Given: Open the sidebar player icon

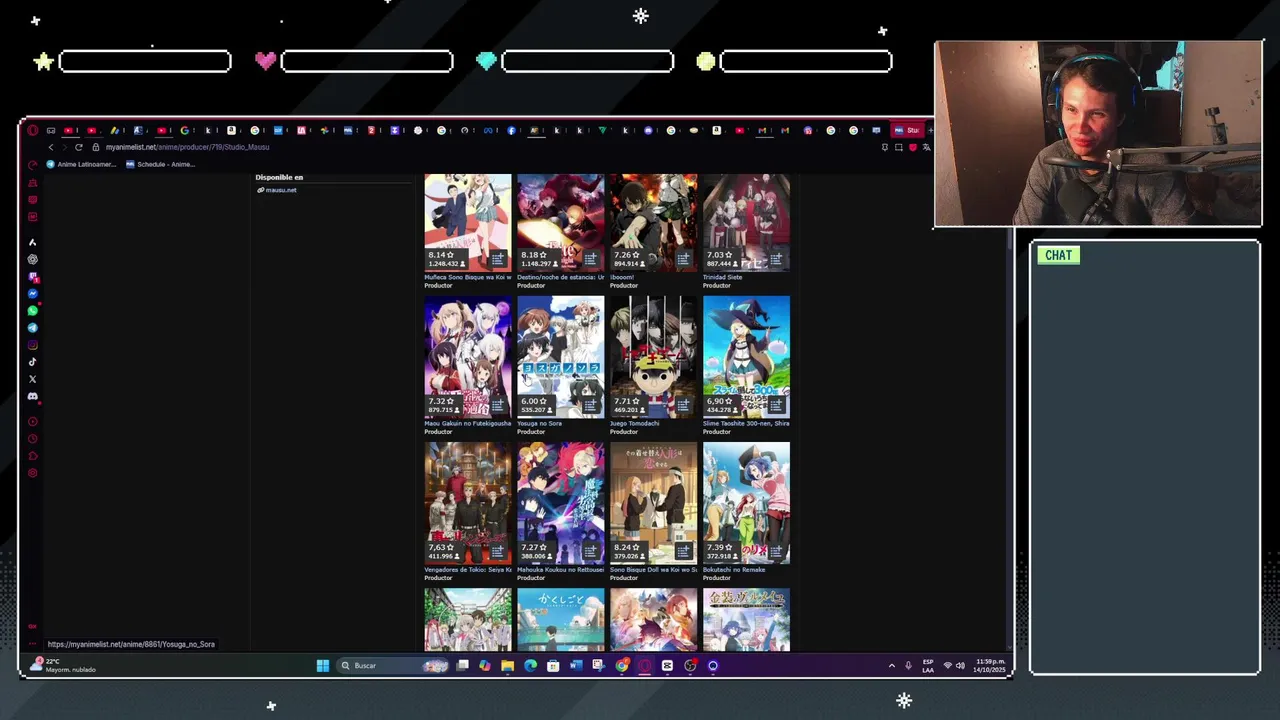Looking at the screenshot, I should pyautogui.click(x=33, y=422).
